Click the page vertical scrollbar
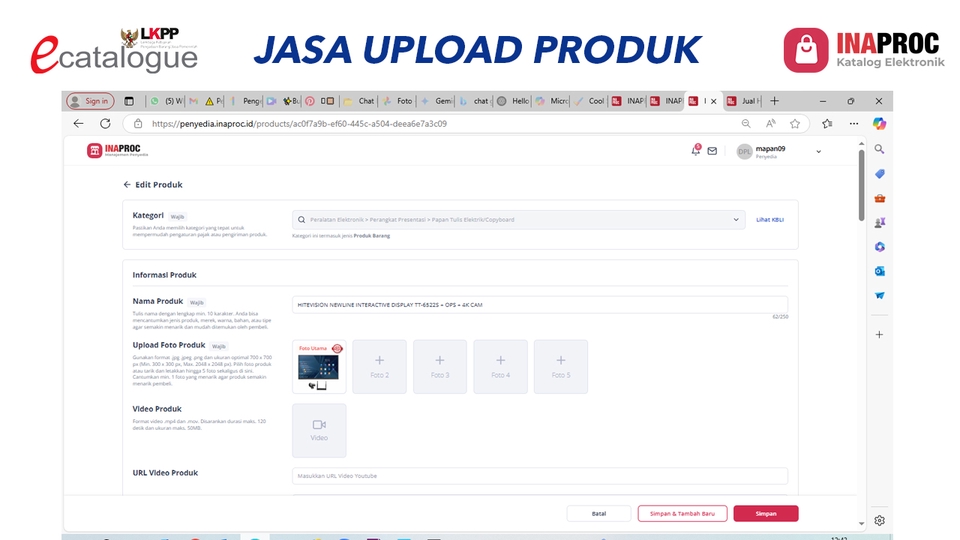 click(861, 185)
